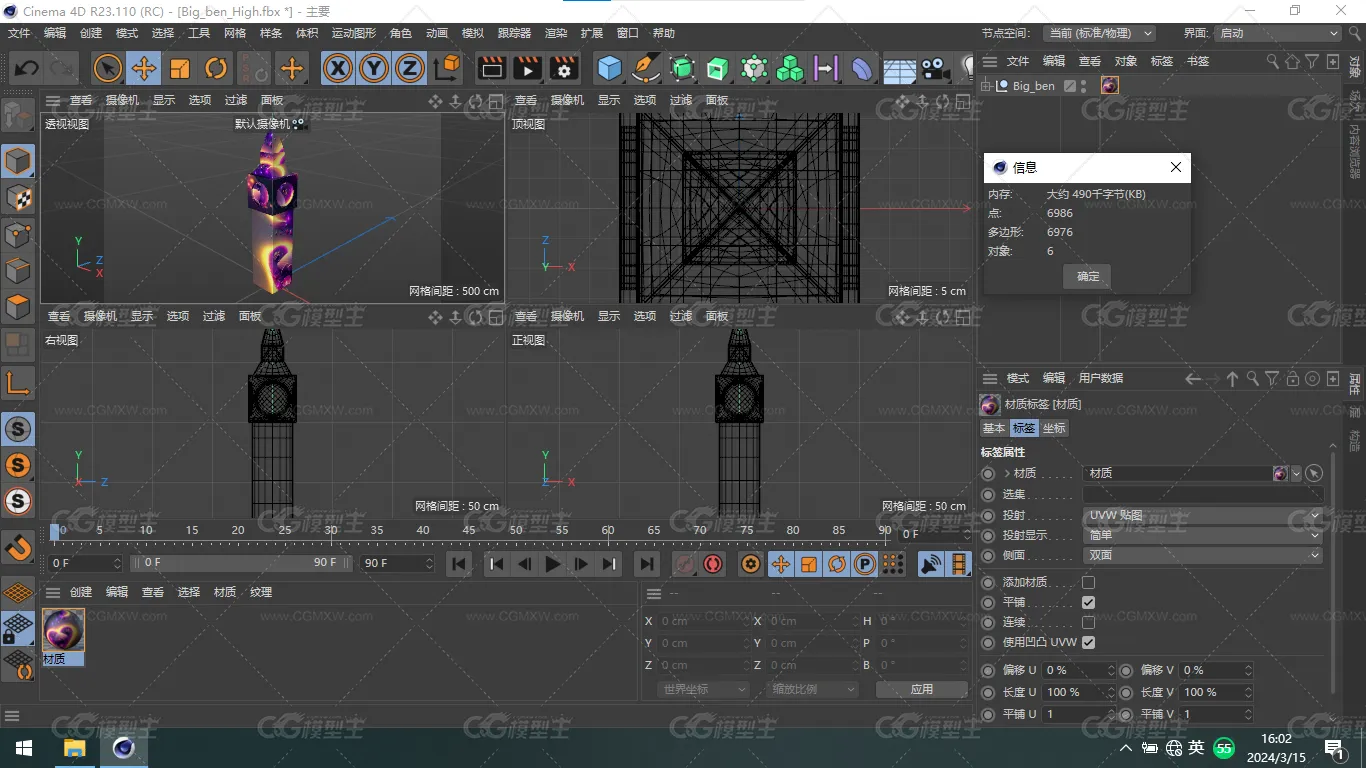Image resolution: width=1366 pixels, height=768 pixels.
Task: Render to Picture Viewer
Action: tap(527, 68)
